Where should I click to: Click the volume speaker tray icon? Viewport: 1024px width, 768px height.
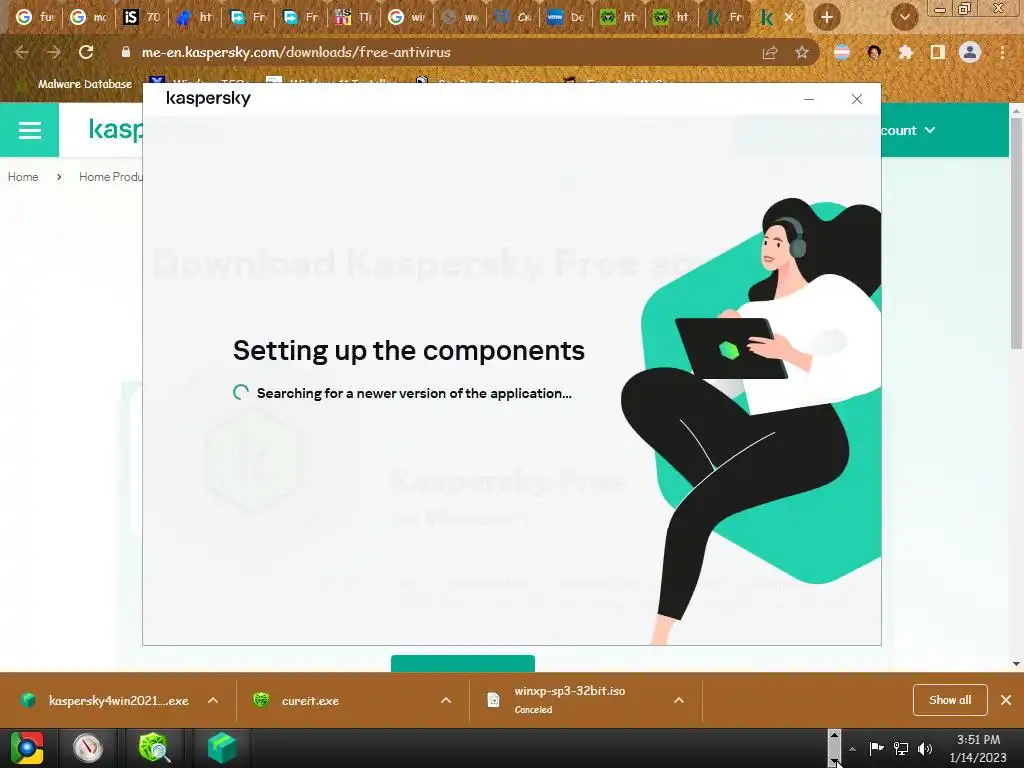pyautogui.click(x=925, y=748)
